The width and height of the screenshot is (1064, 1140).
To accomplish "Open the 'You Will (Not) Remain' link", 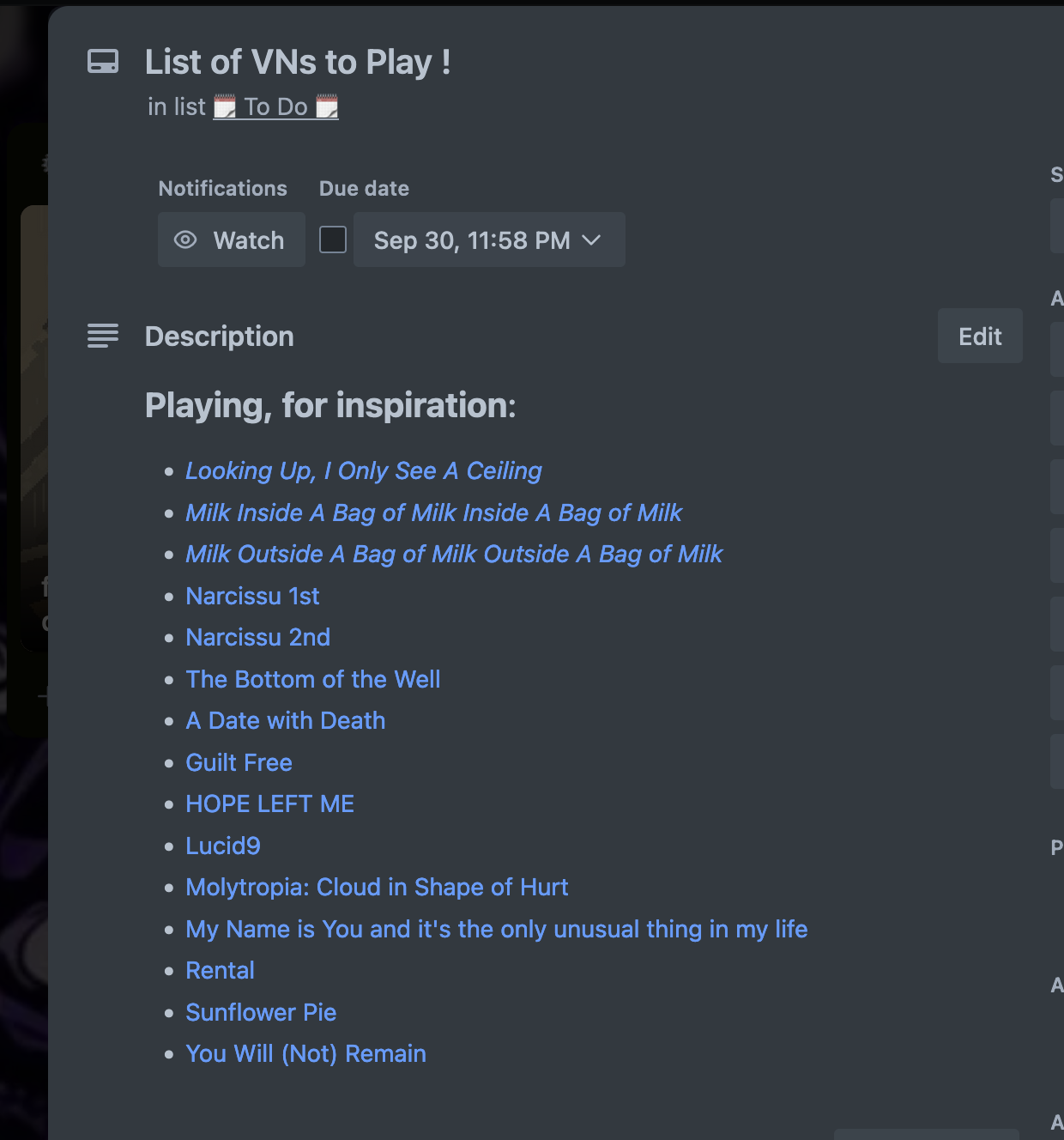I will (305, 1053).
